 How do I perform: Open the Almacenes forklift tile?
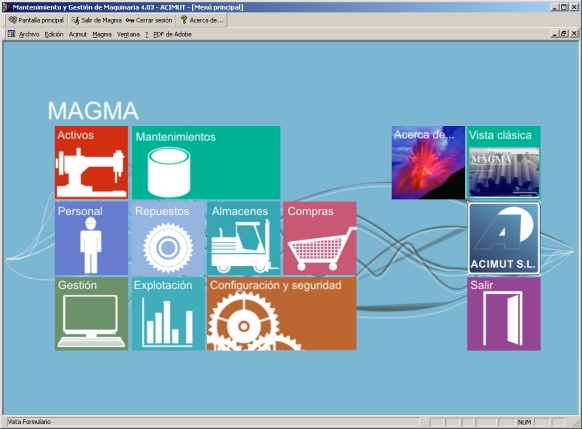(243, 238)
